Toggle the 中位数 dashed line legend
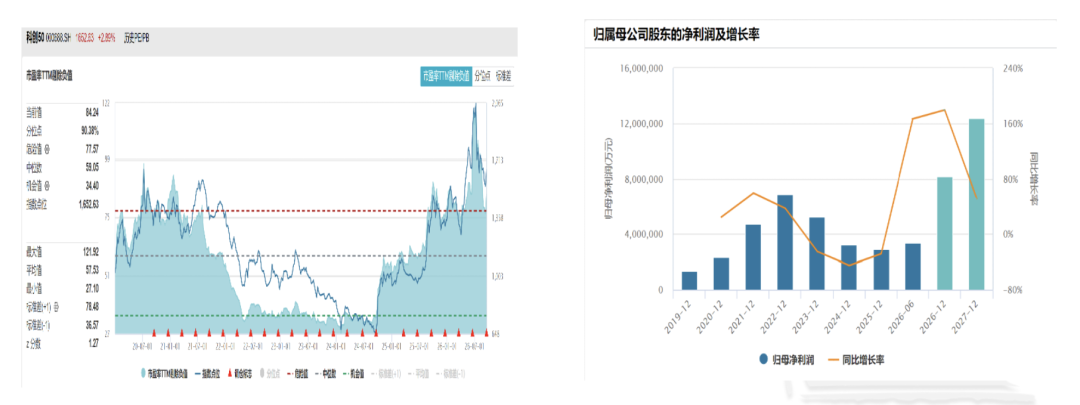The height and width of the screenshot is (405, 1080). [325, 373]
